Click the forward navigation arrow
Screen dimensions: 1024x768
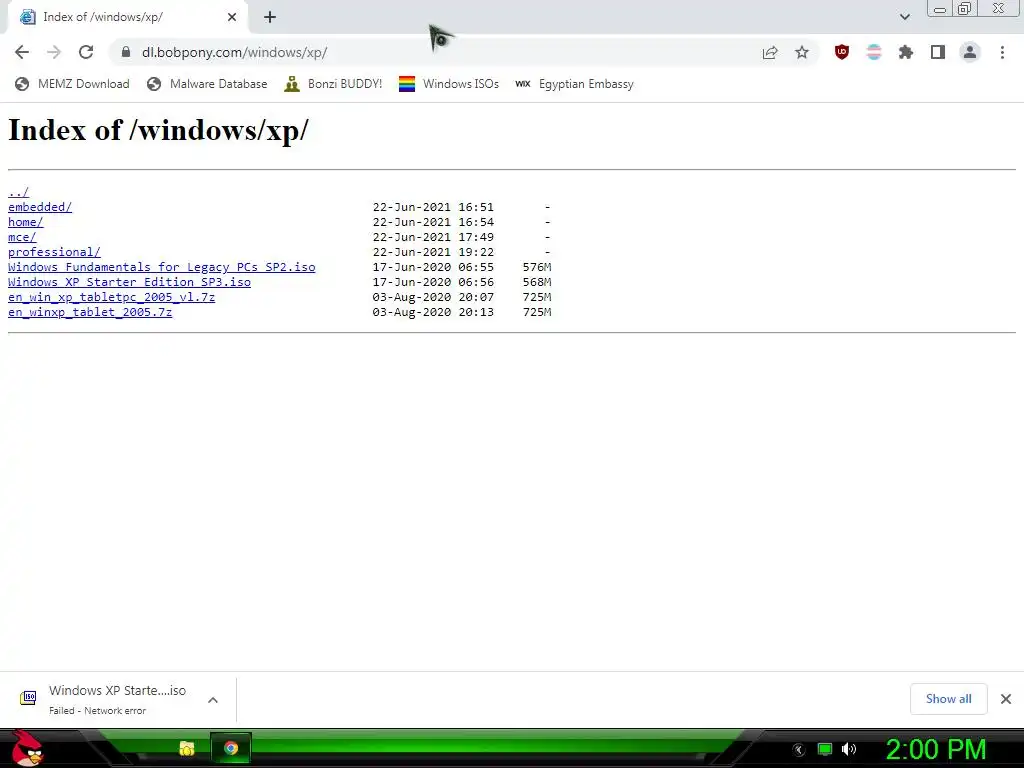tap(54, 52)
